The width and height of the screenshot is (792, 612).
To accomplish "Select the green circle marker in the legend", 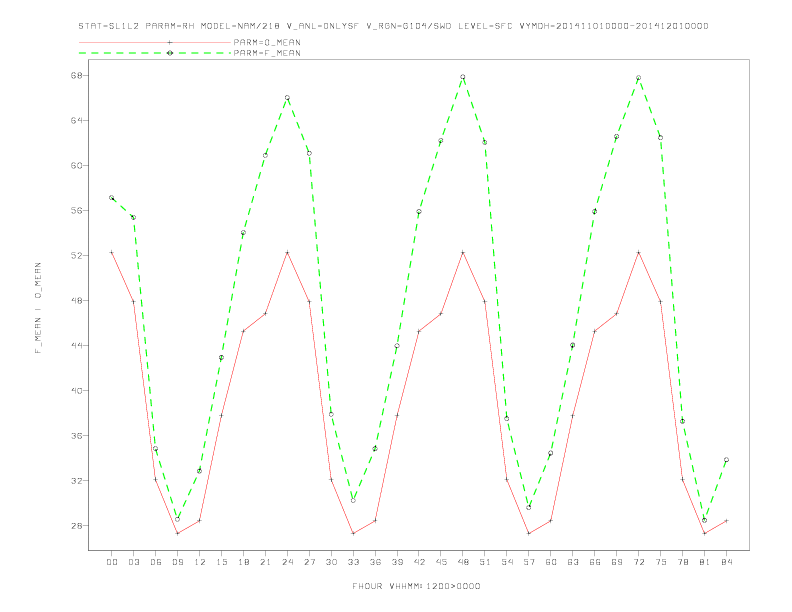I will (x=170, y=53).
